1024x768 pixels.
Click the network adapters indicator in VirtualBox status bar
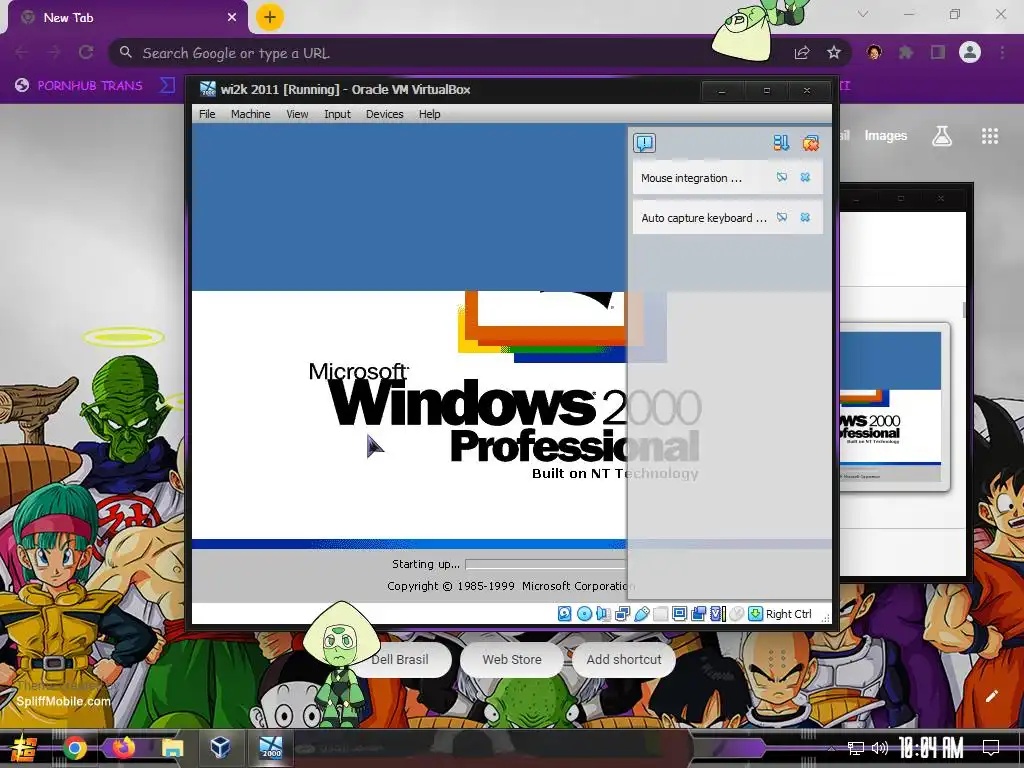pos(622,614)
